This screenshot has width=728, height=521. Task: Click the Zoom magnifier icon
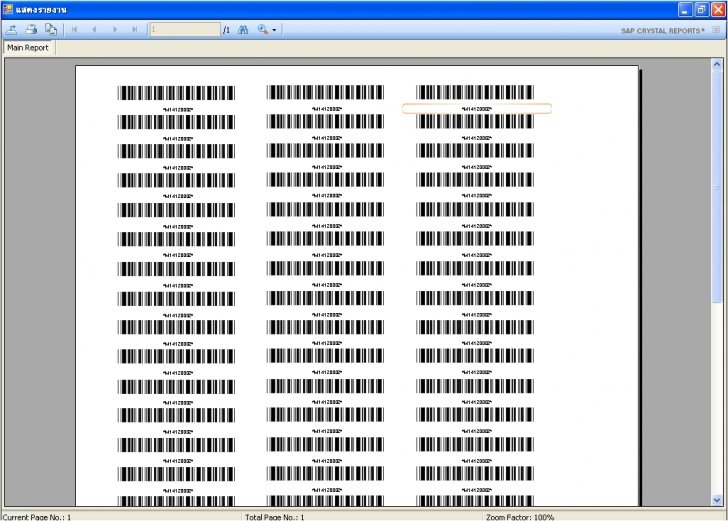[263, 30]
